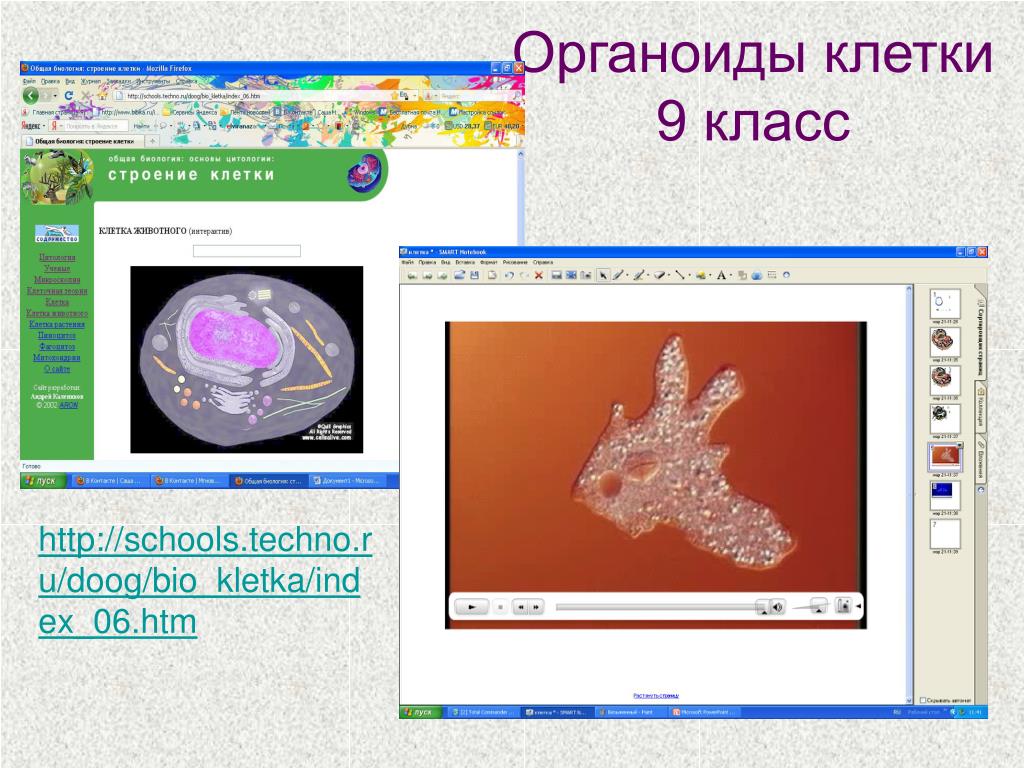1024x768 pixels.
Task: Click Undo in SMART Notebook toolbar
Action: (x=509, y=275)
